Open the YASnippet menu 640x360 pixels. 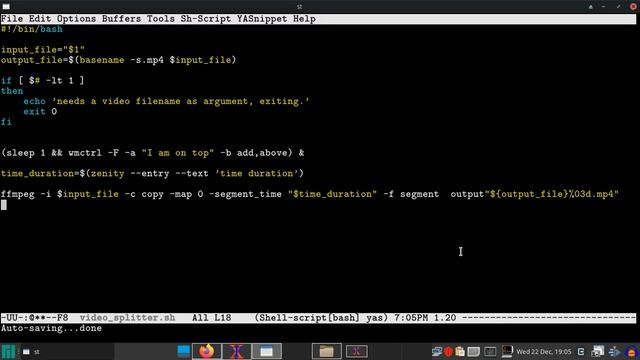[x=262, y=19]
